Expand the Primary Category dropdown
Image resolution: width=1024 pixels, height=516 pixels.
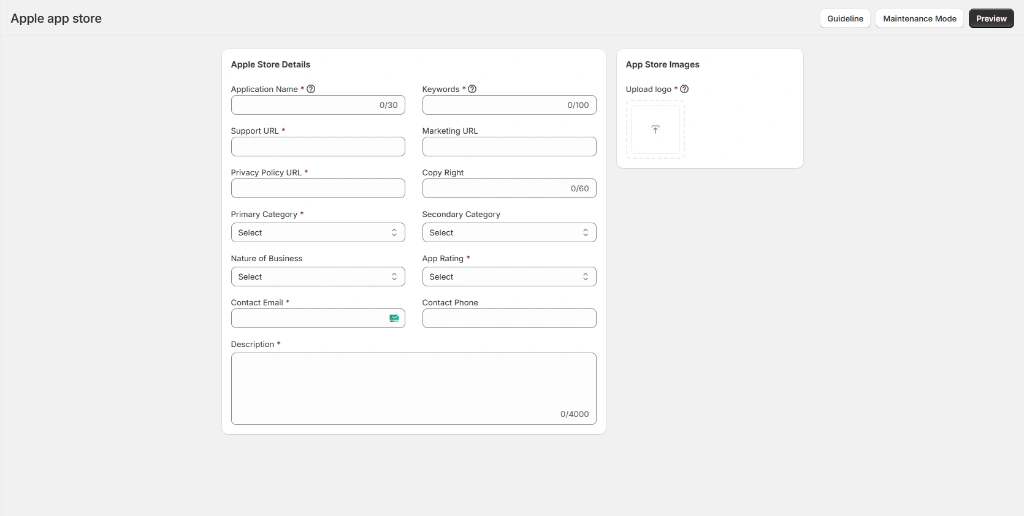click(318, 233)
